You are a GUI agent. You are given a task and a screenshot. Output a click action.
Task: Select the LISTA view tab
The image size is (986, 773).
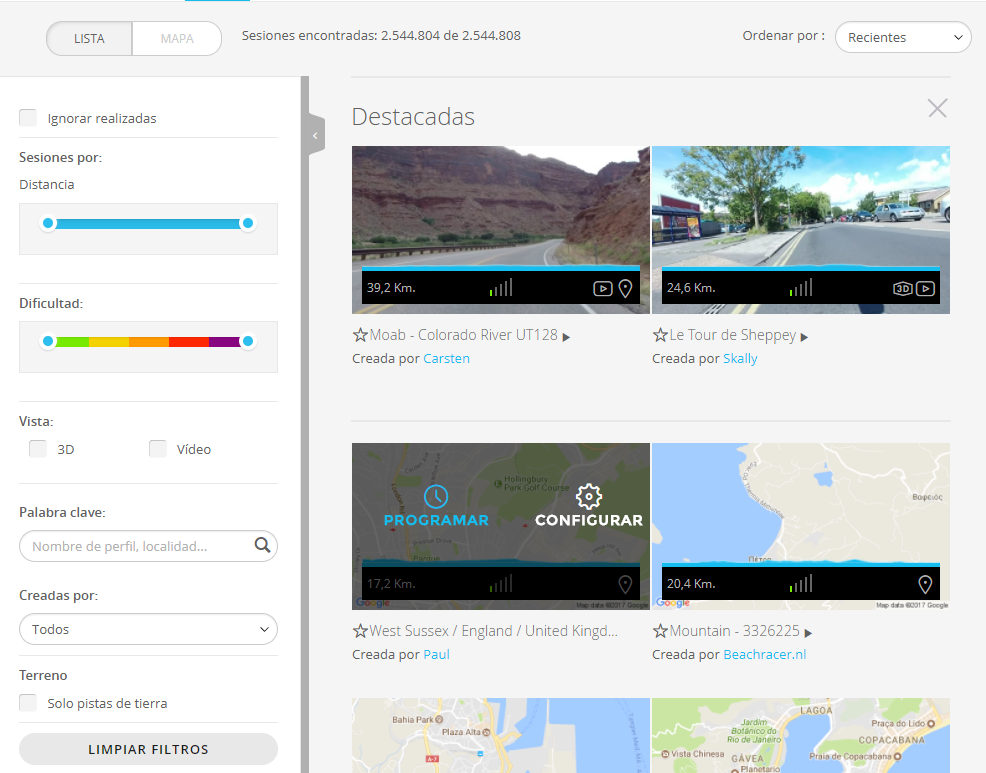tap(89, 39)
